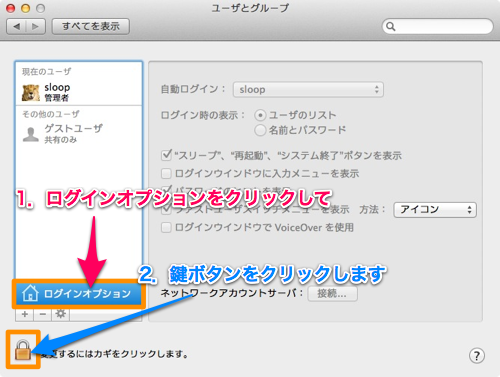Click the yellow minimize window button
The width and height of the screenshot is (500, 377).
[x=26, y=8]
